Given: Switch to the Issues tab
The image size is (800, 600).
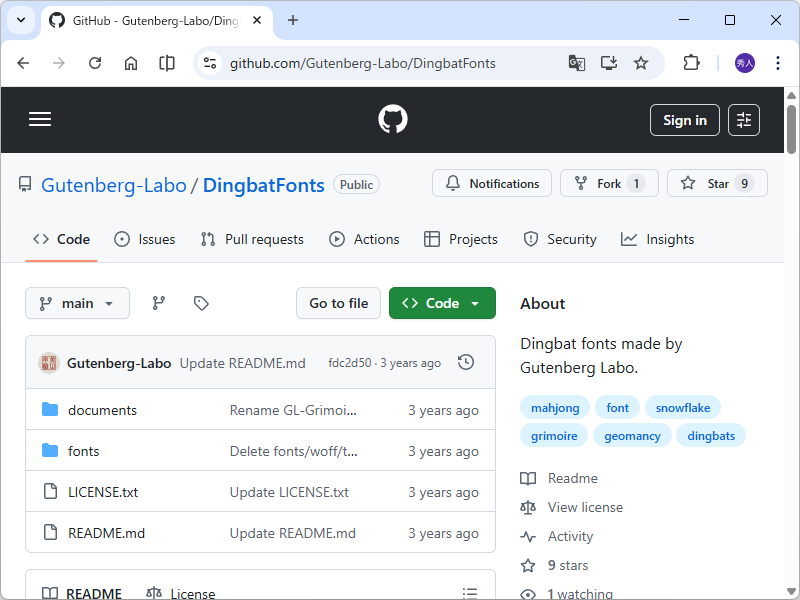Looking at the screenshot, I should pos(145,239).
